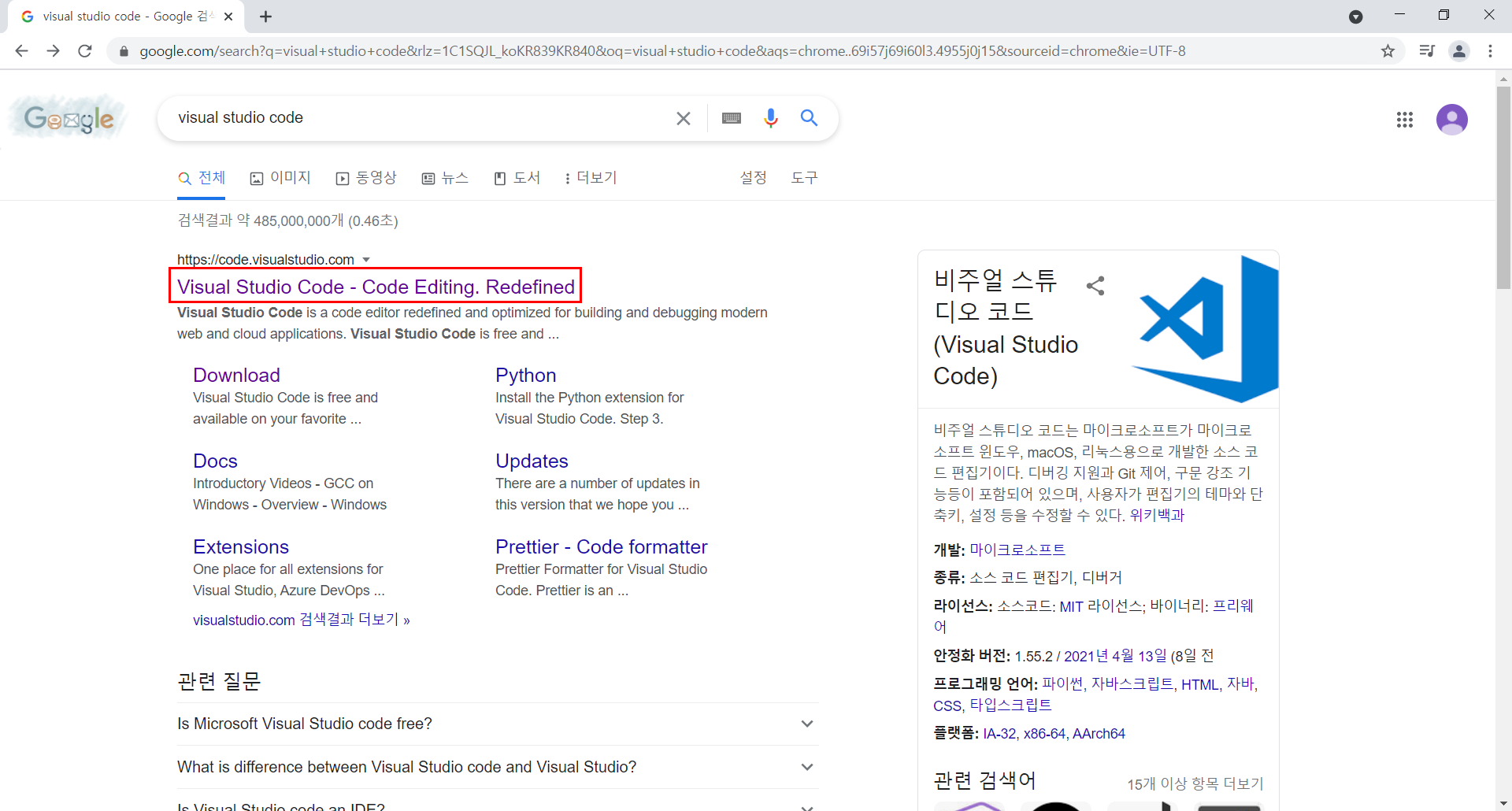Click the Google doodle logo
The width and height of the screenshot is (1512, 811).
[x=69, y=118]
